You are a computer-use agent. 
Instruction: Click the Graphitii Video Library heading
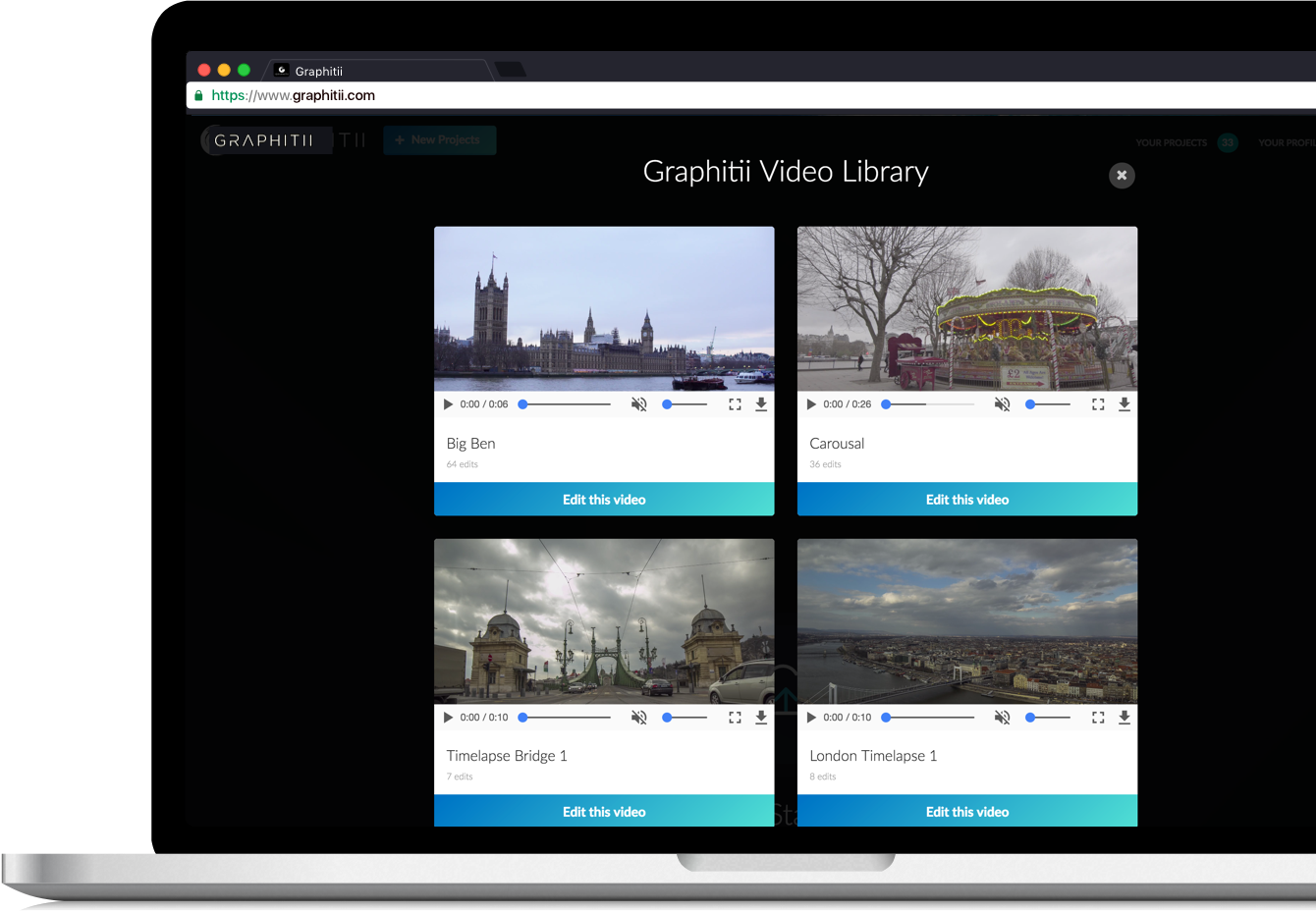coord(786,172)
